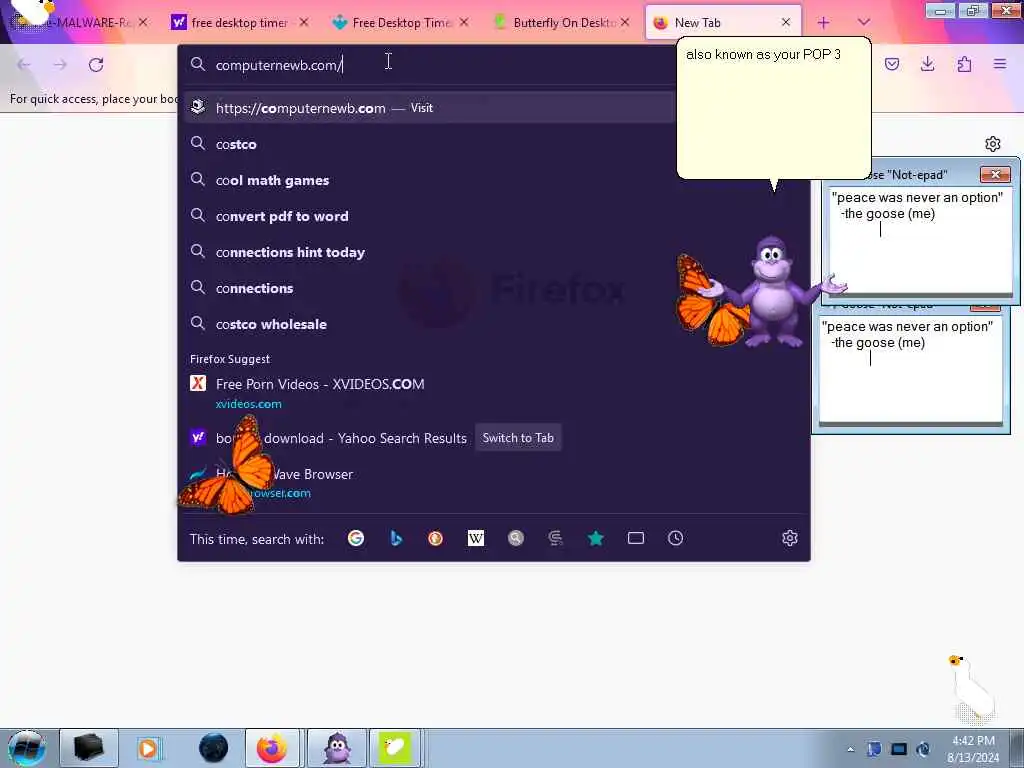Search this time with DuckDuckGo icon
Viewport: 1024px width, 768px height.
(x=436, y=538)
